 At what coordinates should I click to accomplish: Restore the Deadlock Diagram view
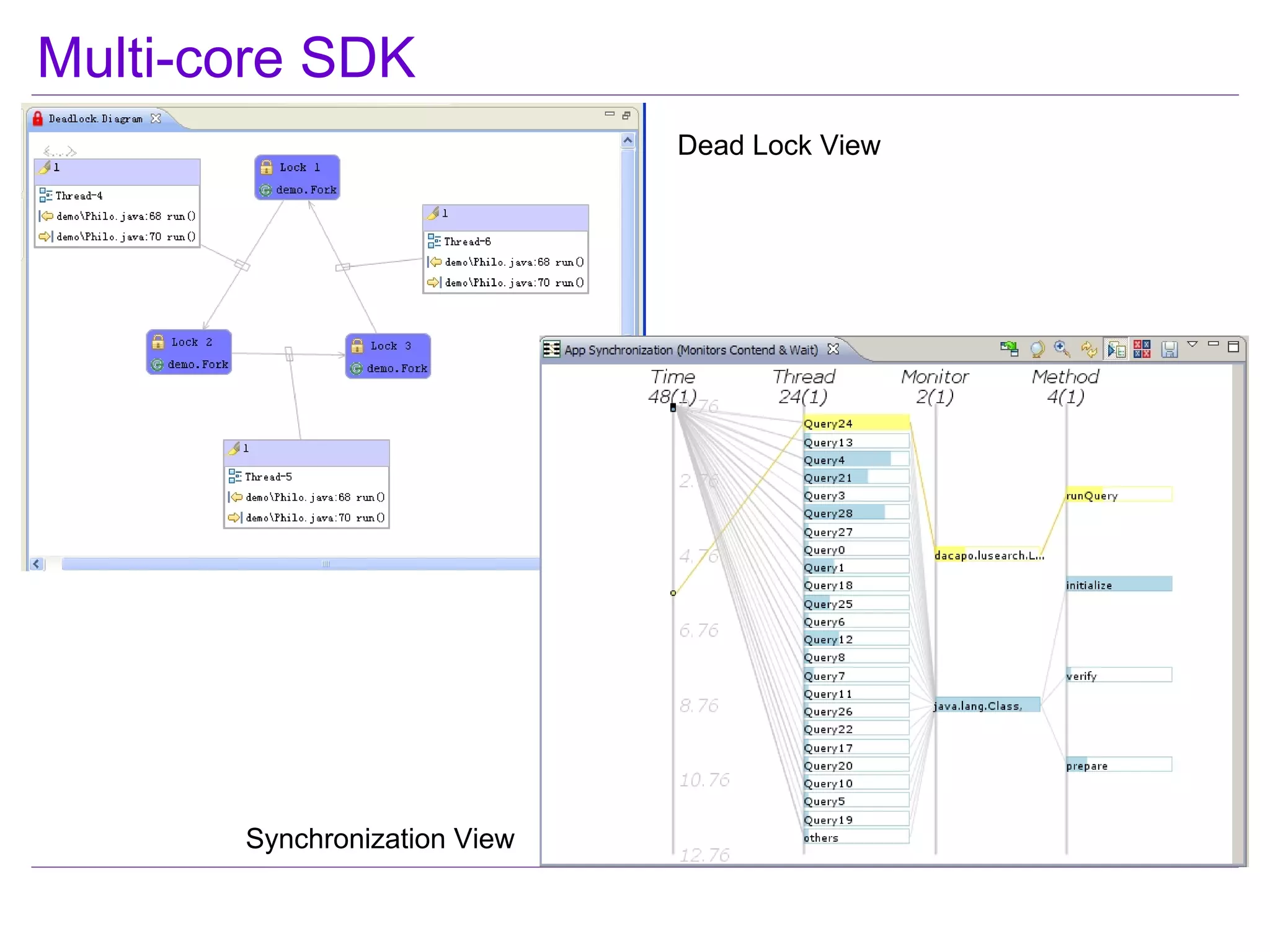pyautogui.click(x=626, y=115)
